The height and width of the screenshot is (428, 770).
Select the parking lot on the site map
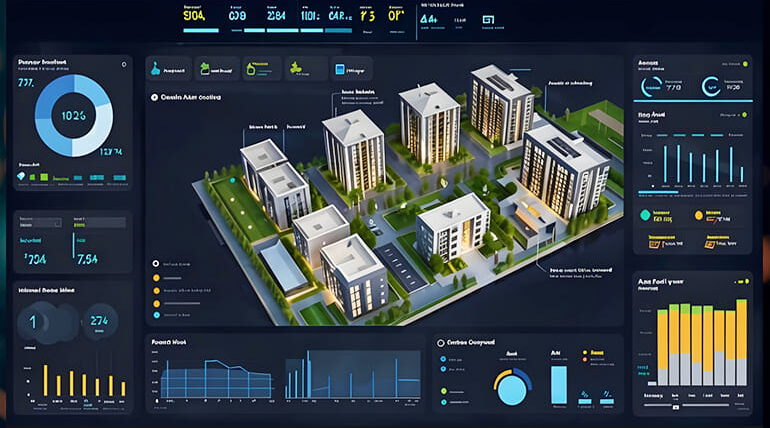click(x=401, y=268)
